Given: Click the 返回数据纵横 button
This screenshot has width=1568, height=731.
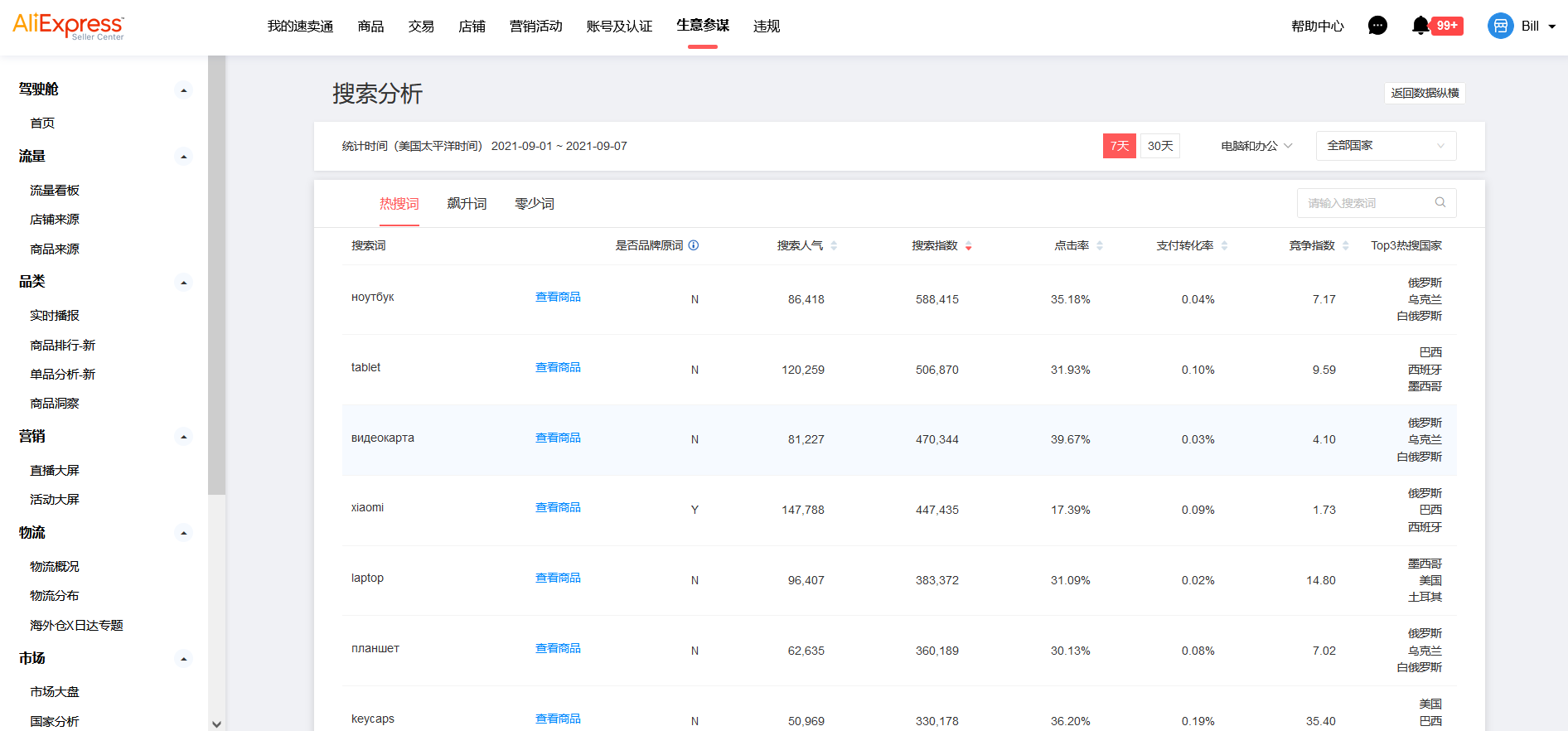Looking at the screenshot, I should [x=1425, y=93].
